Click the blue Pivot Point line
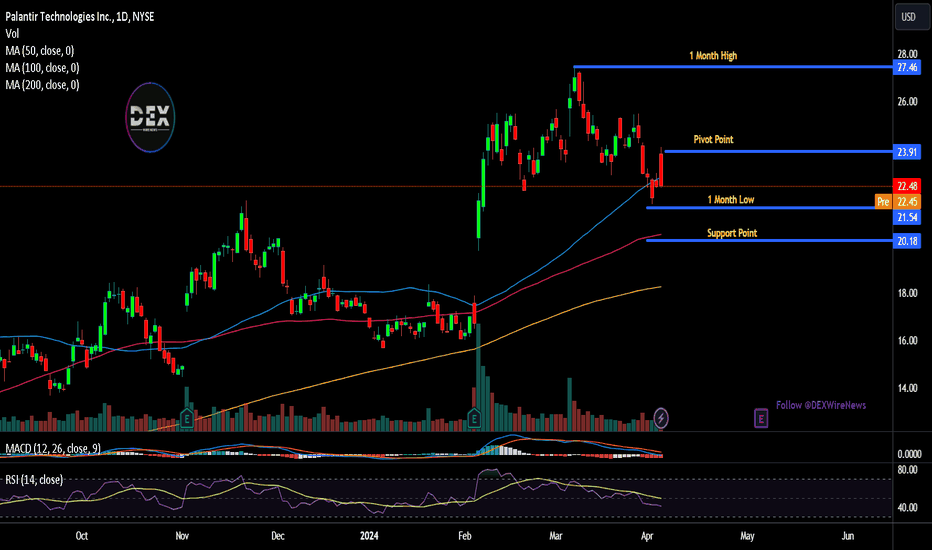This screenshot has height=550, width=932. 778,152
